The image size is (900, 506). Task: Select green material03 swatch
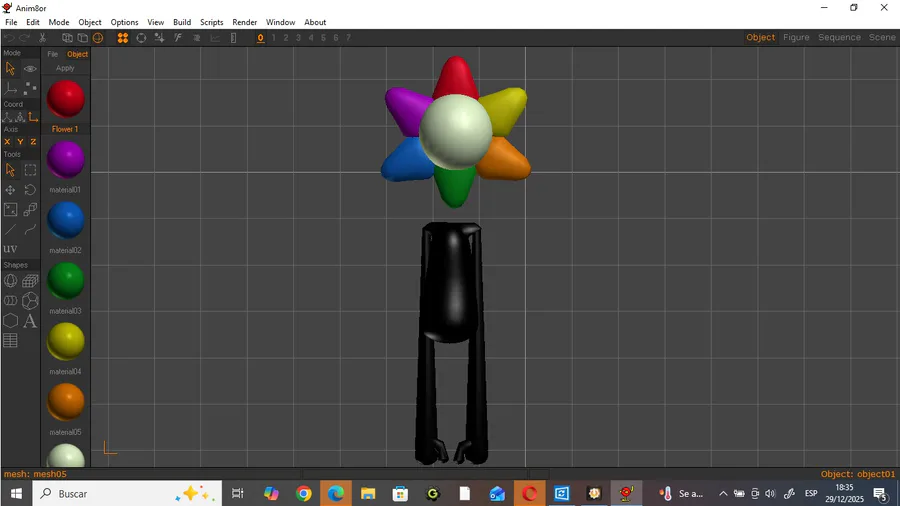(x=65, y=281)
